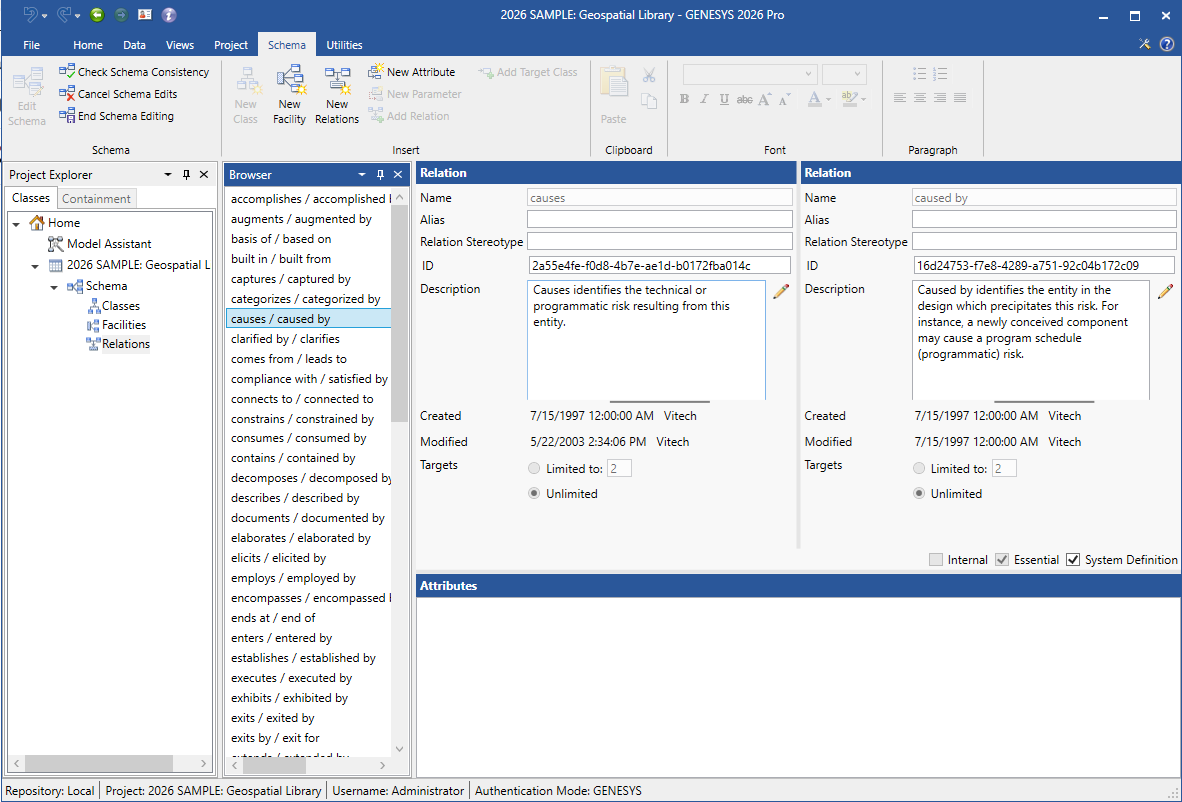Viewport: 1182px width, 802px height.
Task: Open the help question mark icon
Action: click(x=1166, y=45)
